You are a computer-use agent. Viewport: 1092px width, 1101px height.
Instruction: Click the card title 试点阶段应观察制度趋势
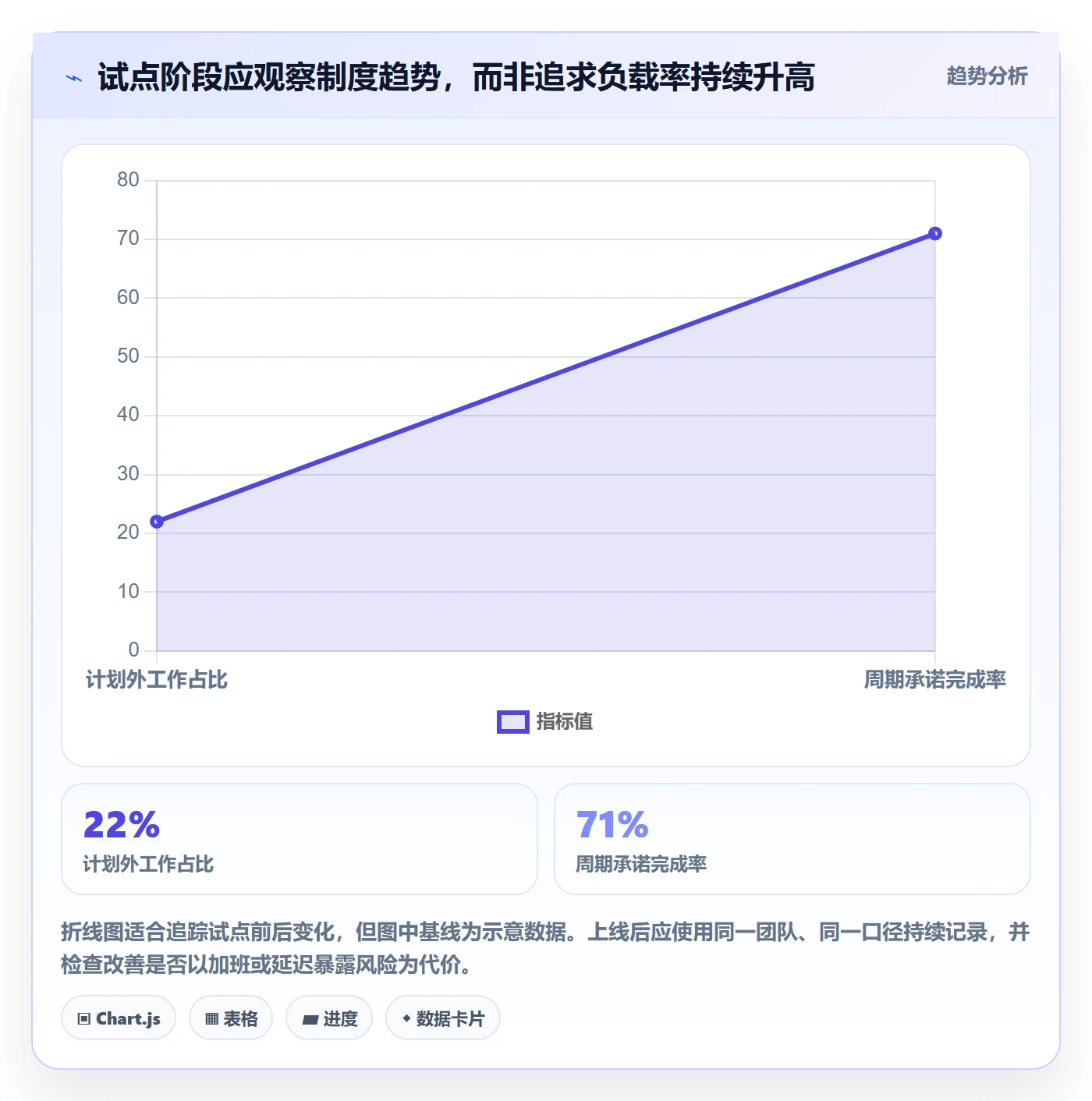456,77
